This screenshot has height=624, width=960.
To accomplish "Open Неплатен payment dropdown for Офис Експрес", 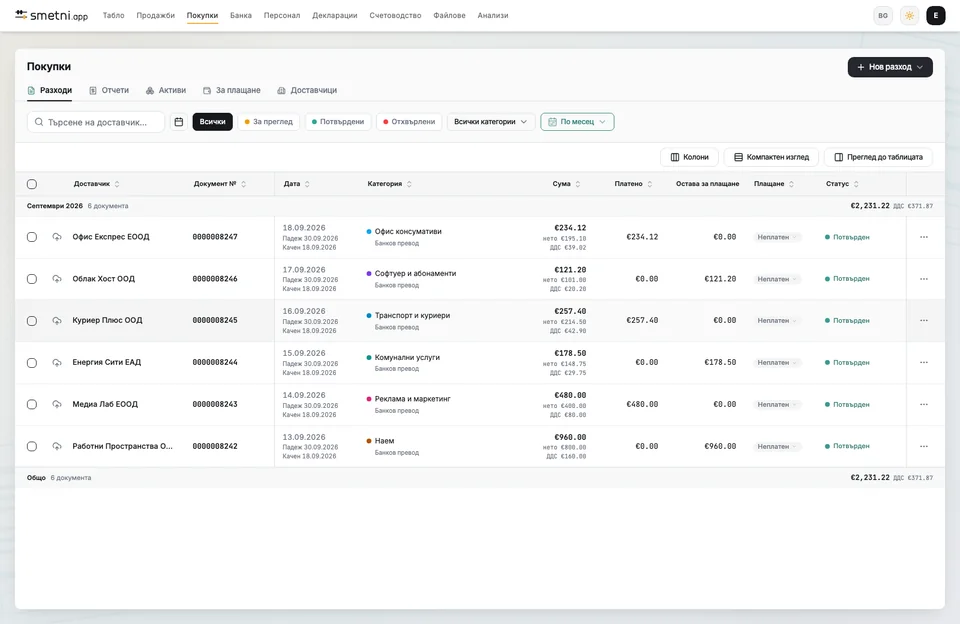I will point(777,237).
